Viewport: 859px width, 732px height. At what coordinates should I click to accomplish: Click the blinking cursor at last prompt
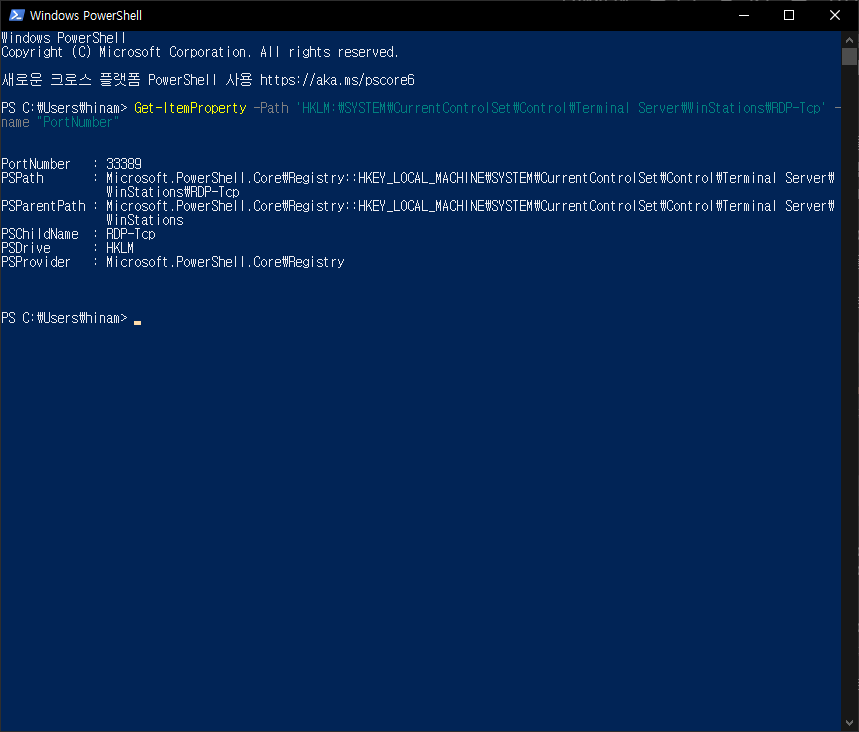138,322
